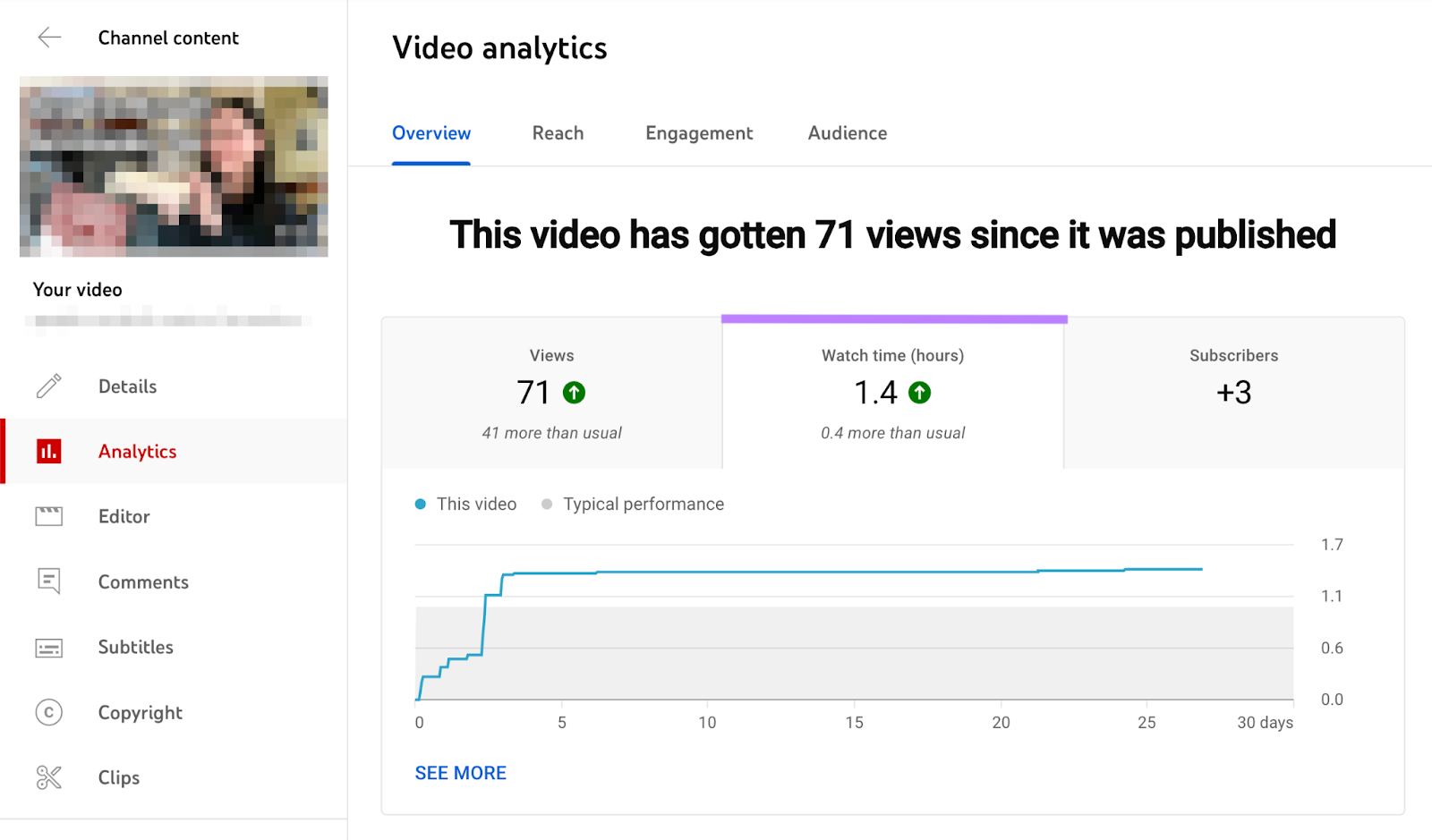The height and width of the screenshot is (840, 1432).
Task: Select the Comments icon in the sidebar
Action: coord(48,581)
